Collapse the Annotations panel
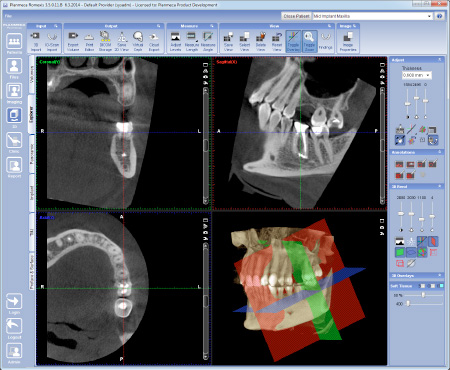This screenshot has height=370, width=450. [439, 152]
